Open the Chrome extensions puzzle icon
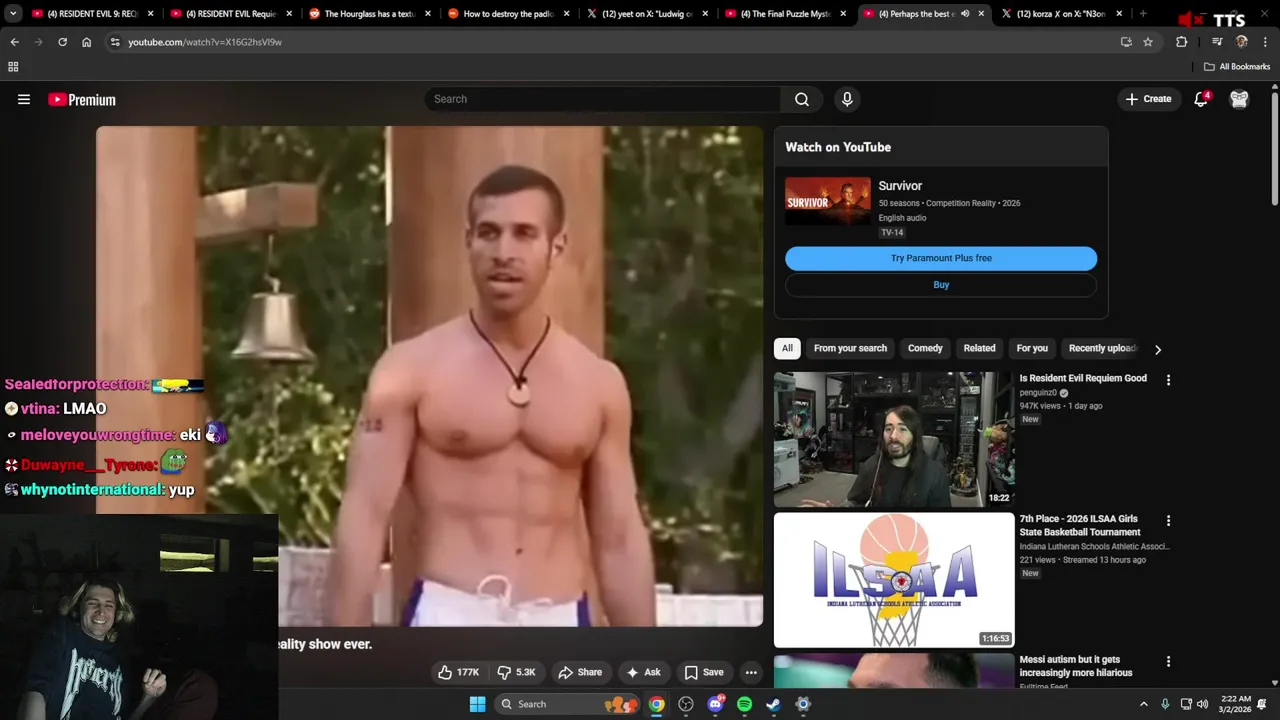The height and width of the screenshot is (720, 1280). [1181, 42]
